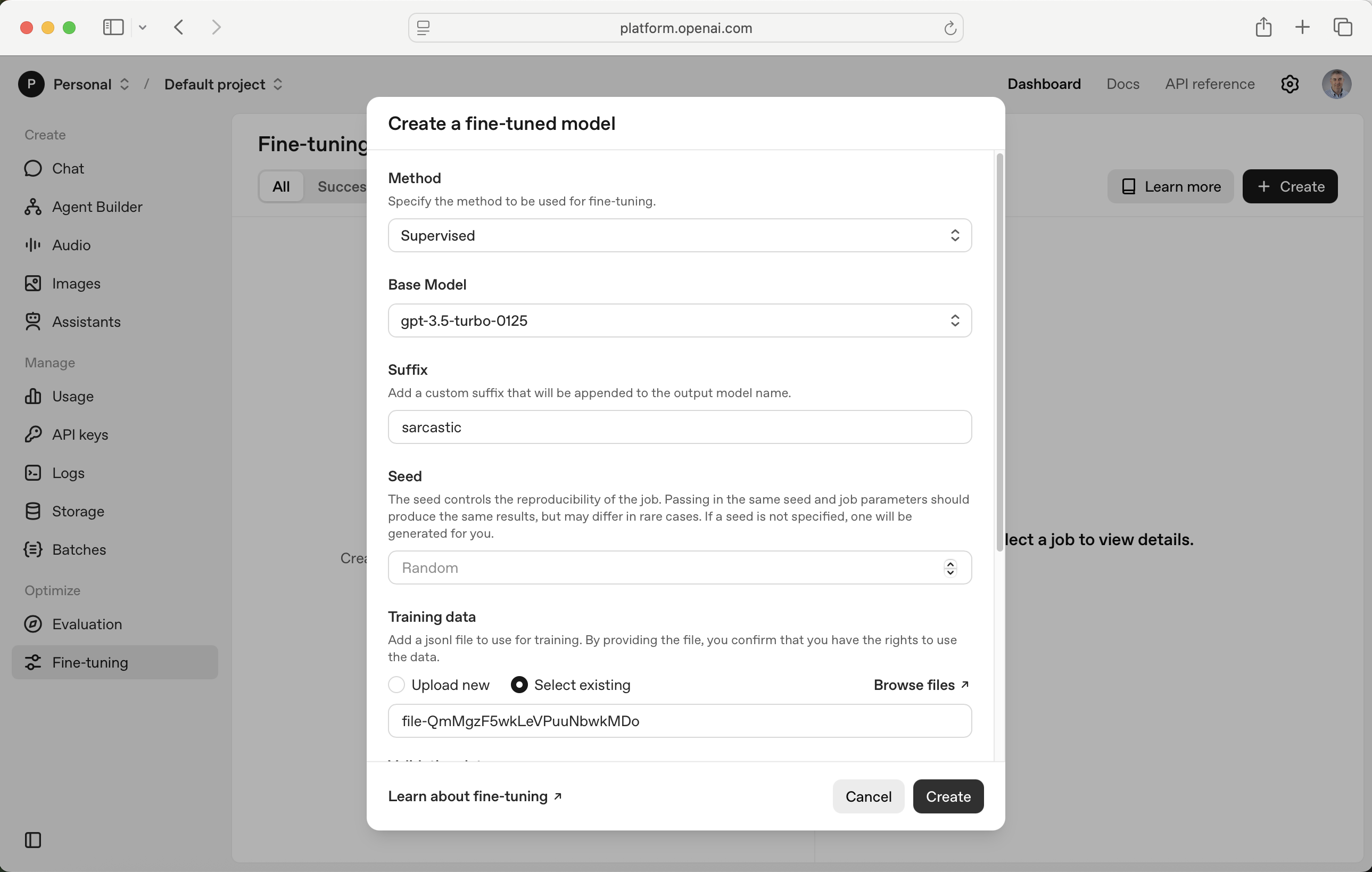Choose the Select existing radio button

click(519, 685)
